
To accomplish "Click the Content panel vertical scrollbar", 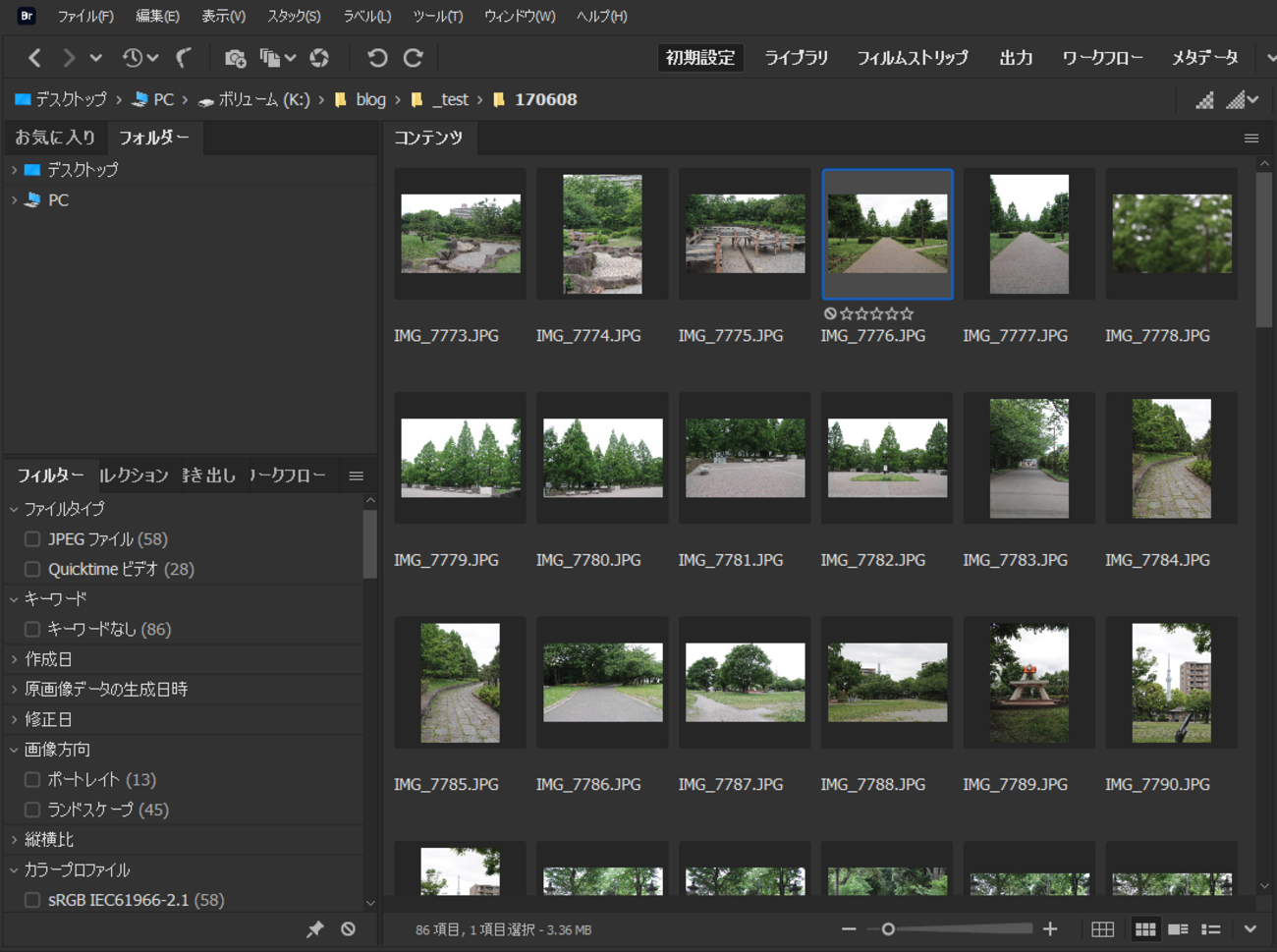I will pos(1264,250).
